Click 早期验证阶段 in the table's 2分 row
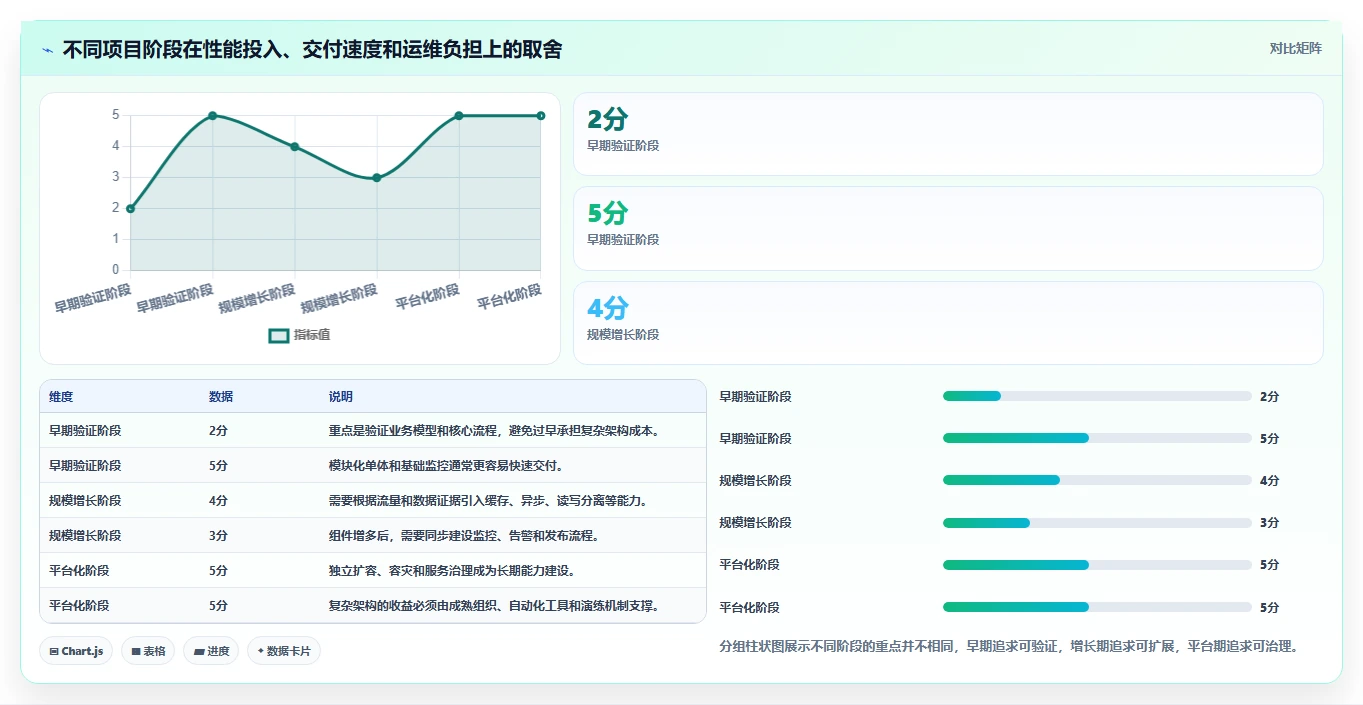This screenshot has height=705, width=1363. pos(85,431)
